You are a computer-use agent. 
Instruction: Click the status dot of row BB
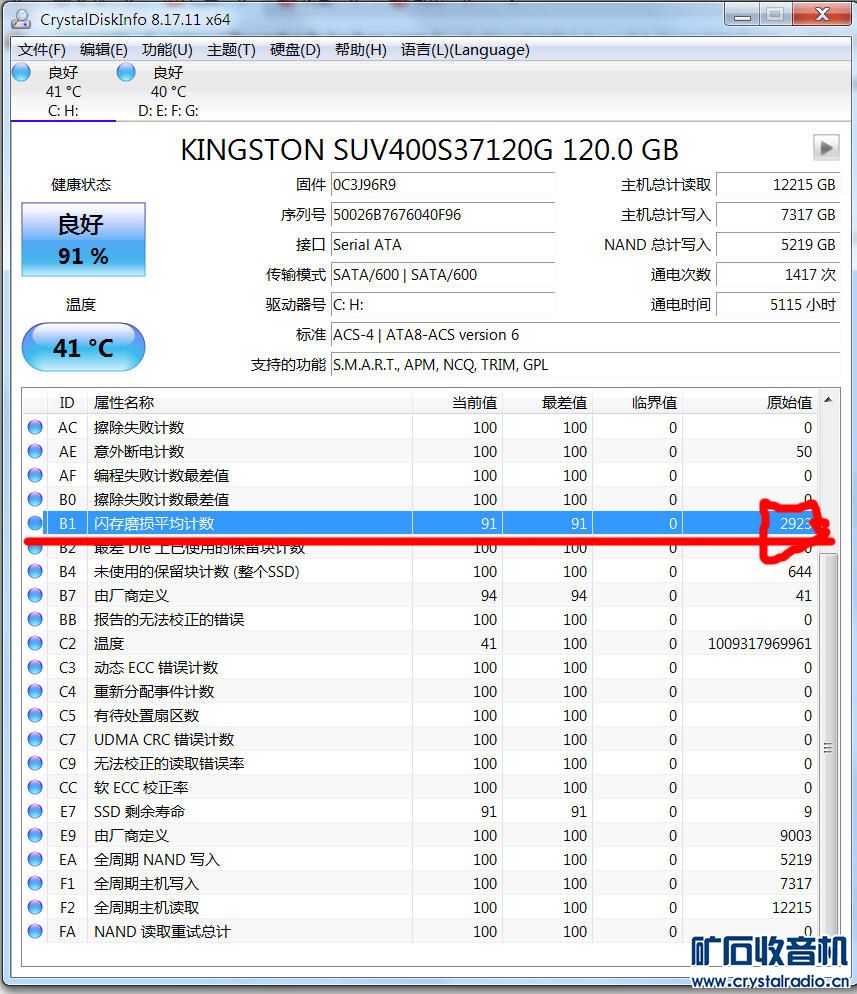[x=35, y=619]
